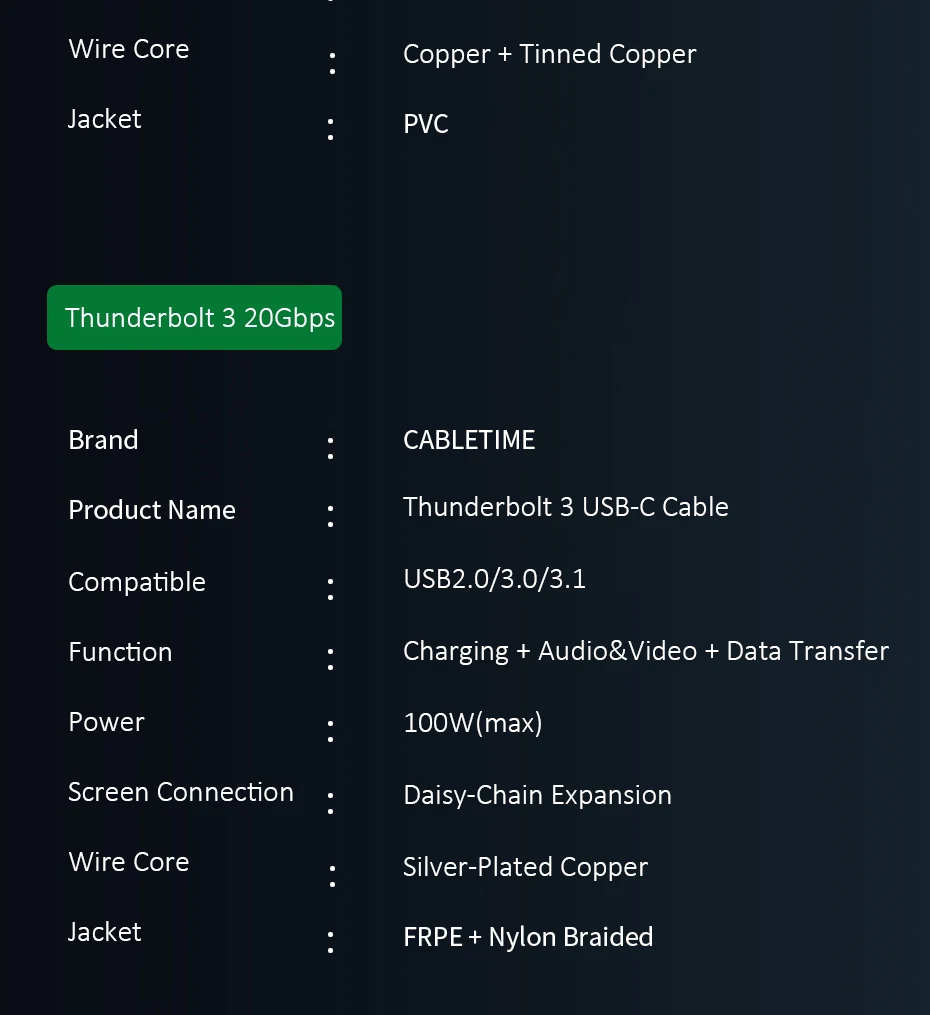
Task: Select the Product Name label
Action: [152, 510]
